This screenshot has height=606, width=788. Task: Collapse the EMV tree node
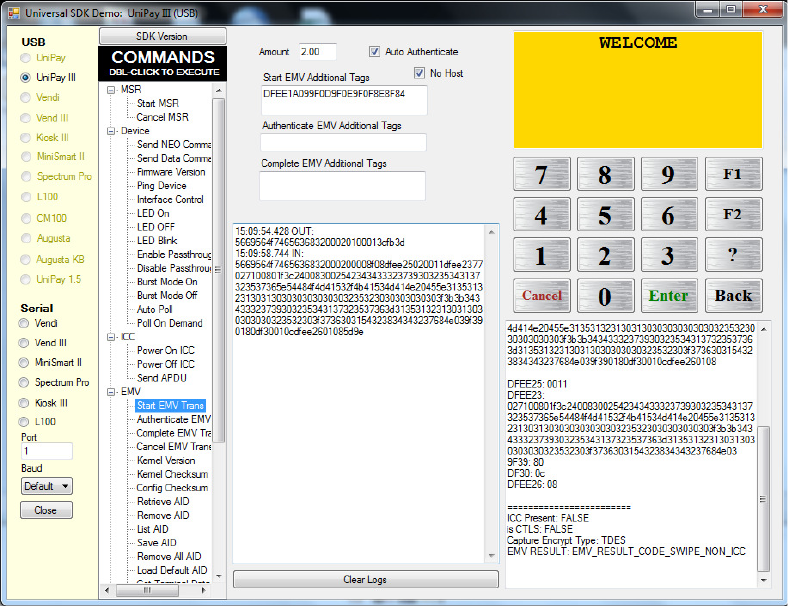[x=111, y=392]
